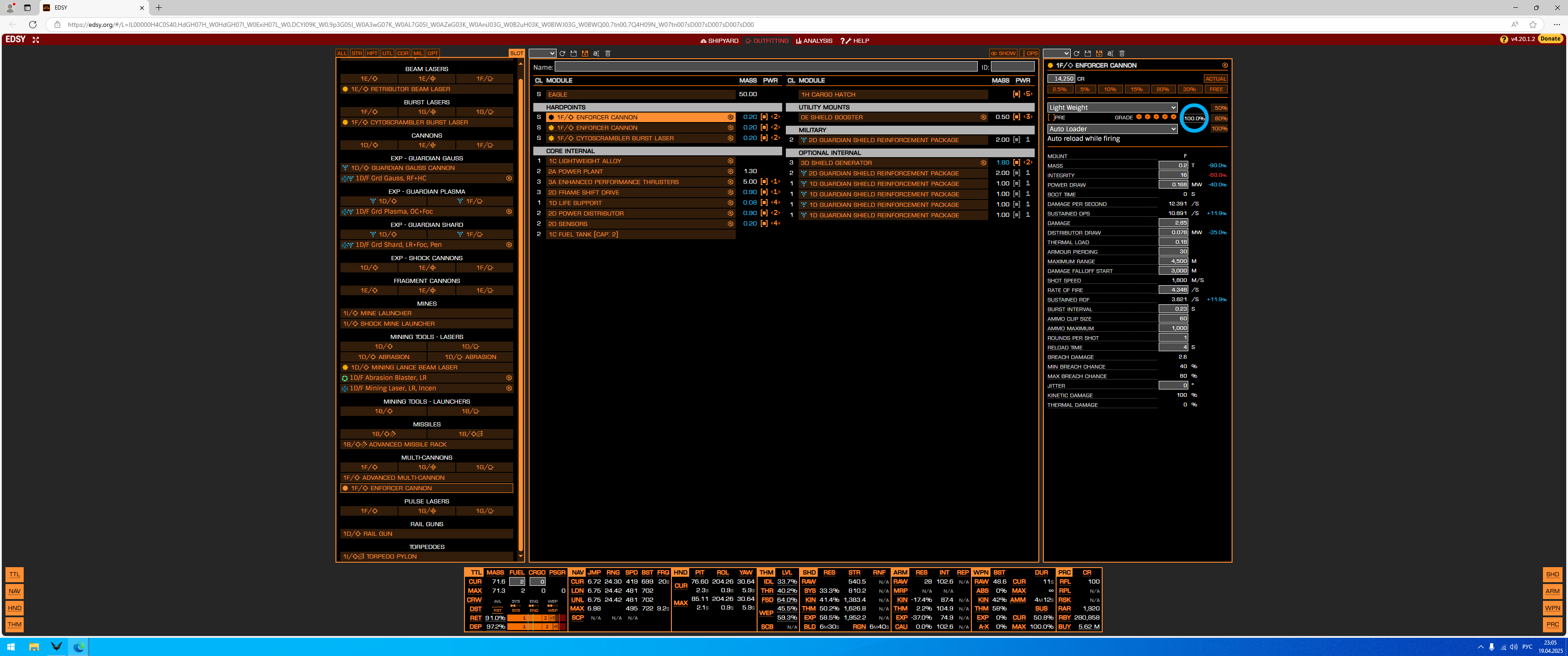Screen dimensions: 1568x656
Task: Toggle the PRE experimental checkbox
Action: (1051, 118)
